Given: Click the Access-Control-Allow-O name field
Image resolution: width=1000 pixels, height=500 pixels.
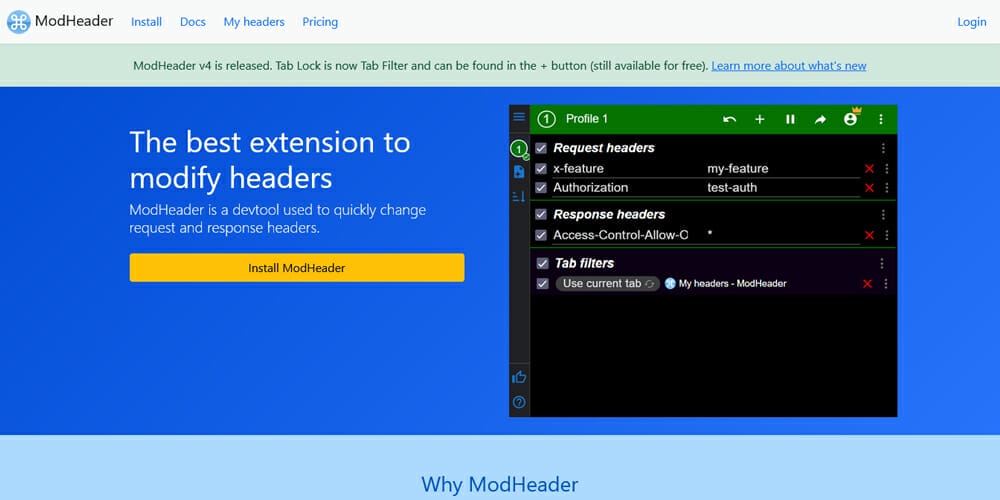Looking at the screenshot, I should pyautogui.click(x=621, y=235).
